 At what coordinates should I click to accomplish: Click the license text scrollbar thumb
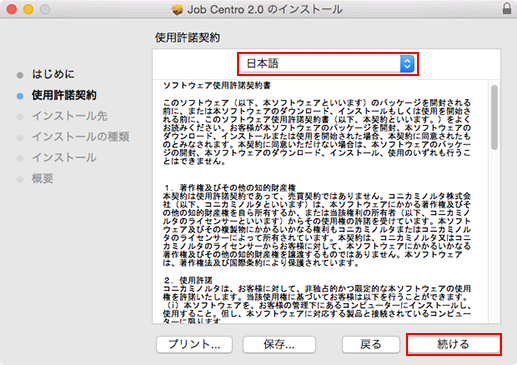494,117
